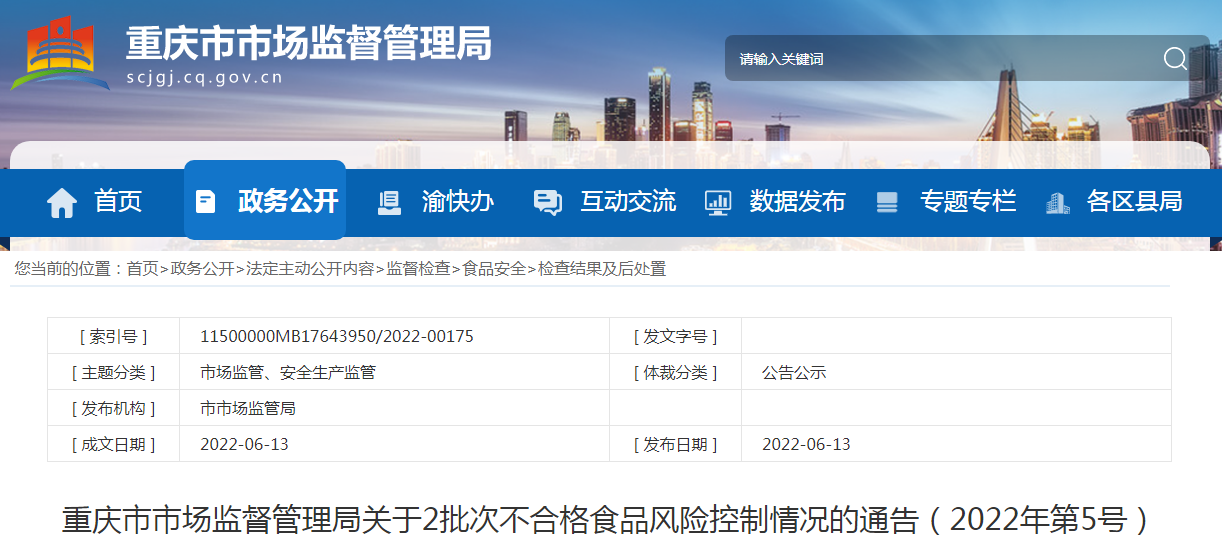Image resolution: width=1222 pixels, height=549 pixels.
Task: Click the 索引号 label cell
Action: [x=113, y=336]
